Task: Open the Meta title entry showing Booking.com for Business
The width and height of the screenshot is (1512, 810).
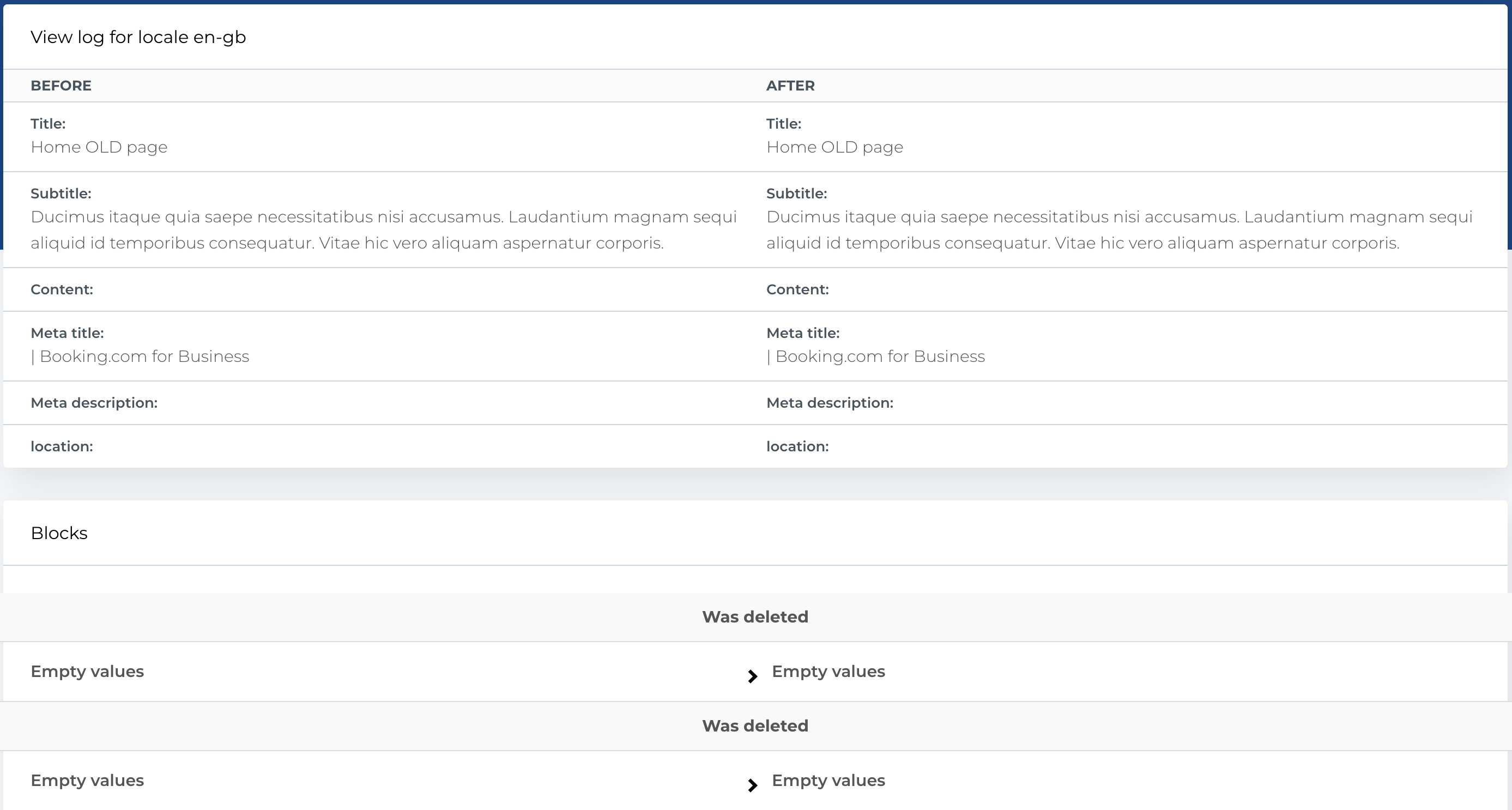Action: 140,356
